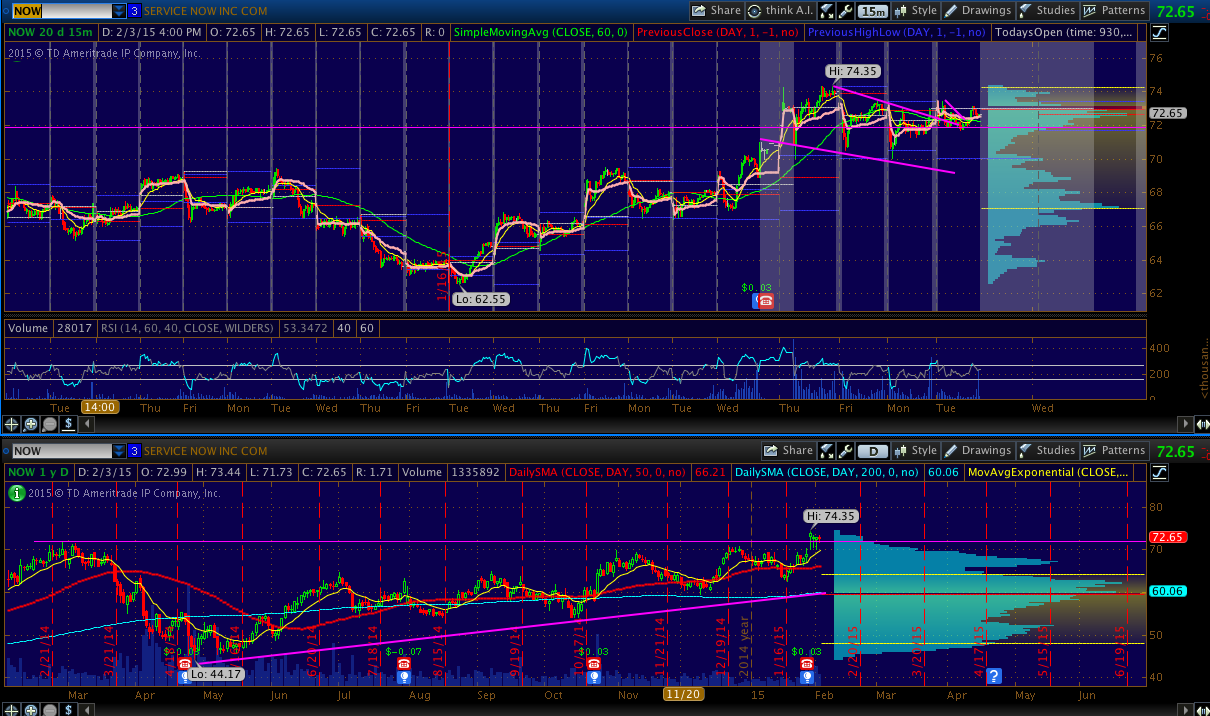Open the 15m timeframe selector

click(872, 11)
